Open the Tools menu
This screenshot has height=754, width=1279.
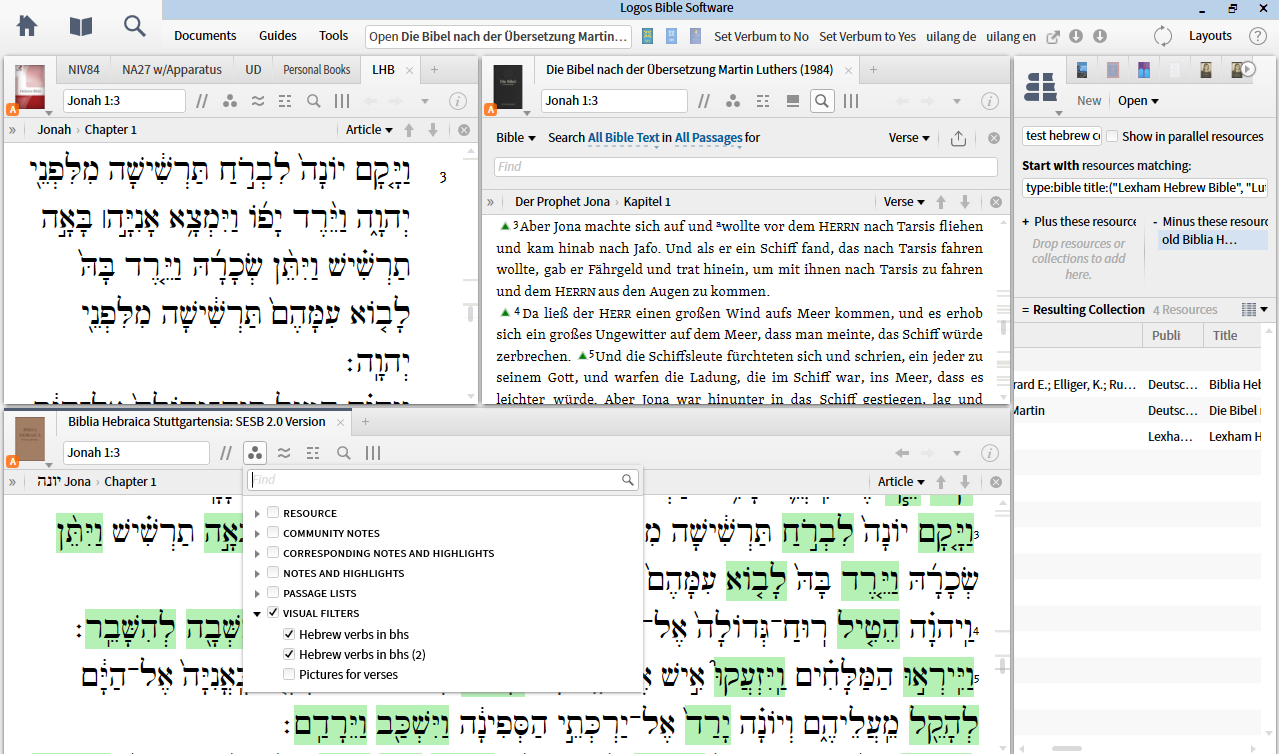point(334,36)
